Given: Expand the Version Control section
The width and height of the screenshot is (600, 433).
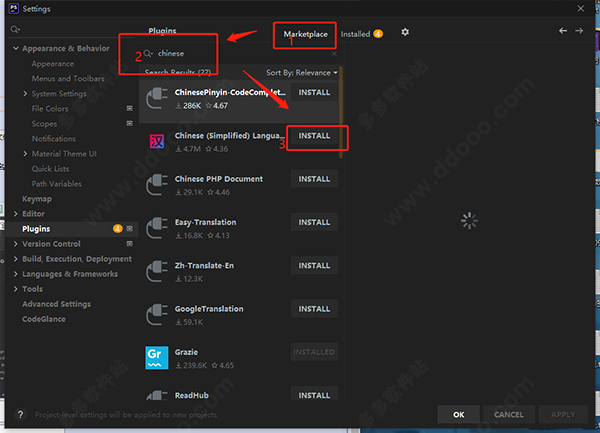Looking at the screenshot, I should tap(16, 244).
